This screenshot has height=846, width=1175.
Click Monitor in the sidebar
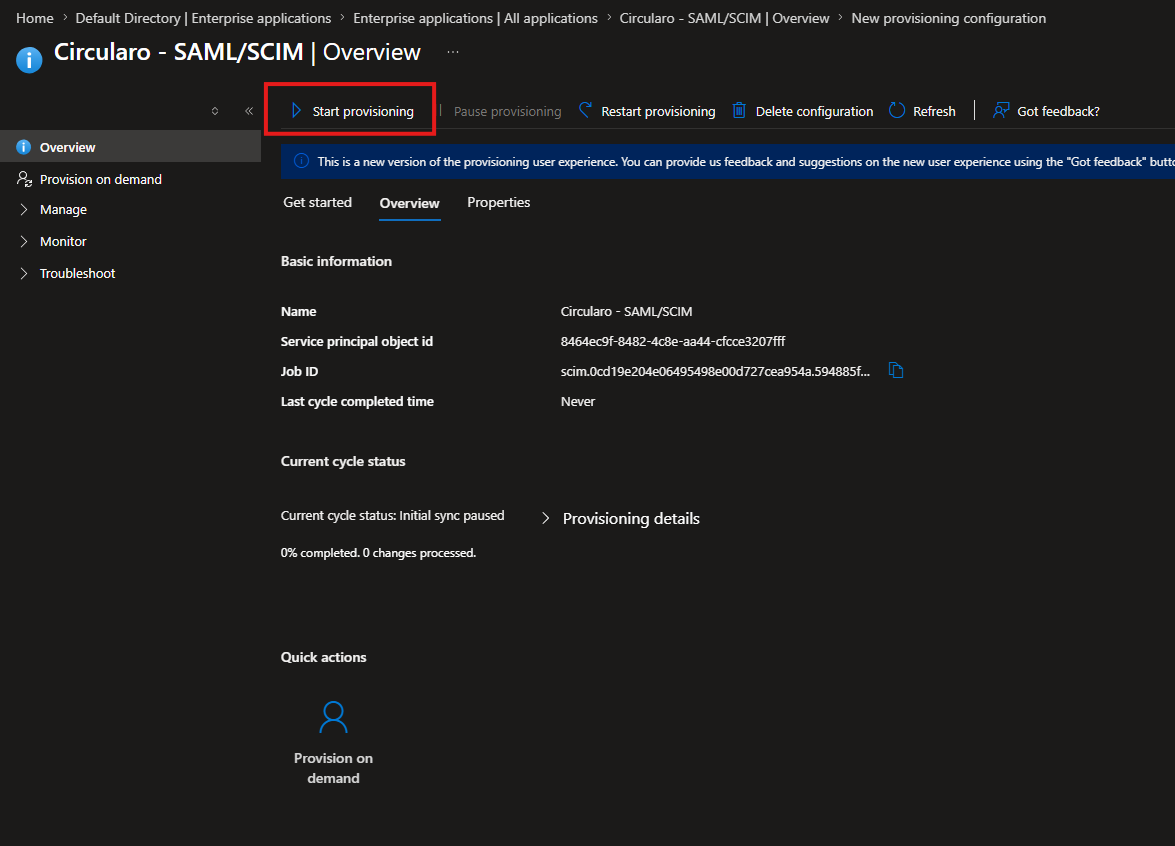(x=63, y=241)
